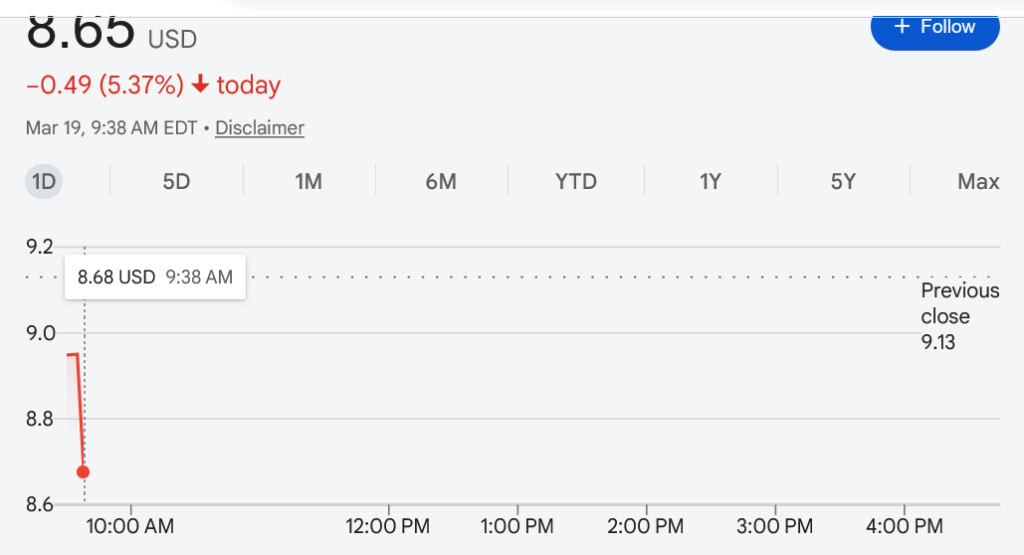Click the red data point on chart
Image resolution: width=1024 pixels, height=555 pixels.
point(83,472)
